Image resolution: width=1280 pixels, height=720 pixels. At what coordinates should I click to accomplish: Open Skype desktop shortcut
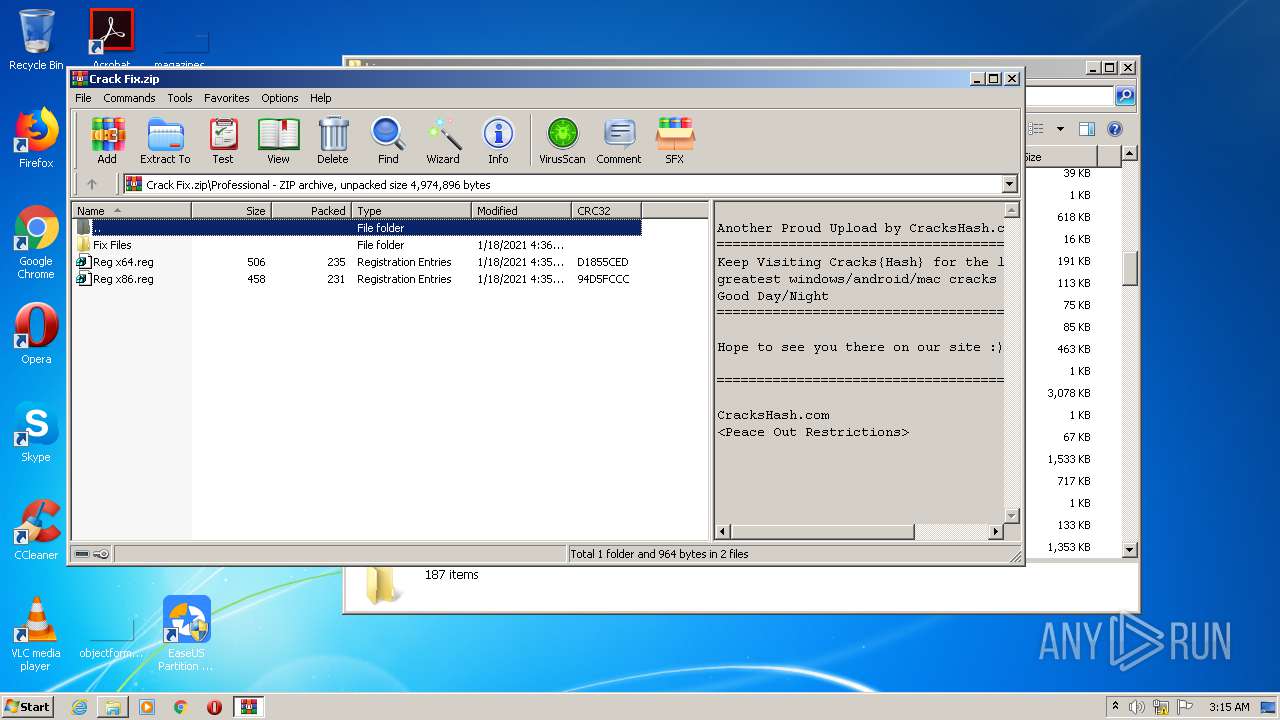(x=36, y=432)
